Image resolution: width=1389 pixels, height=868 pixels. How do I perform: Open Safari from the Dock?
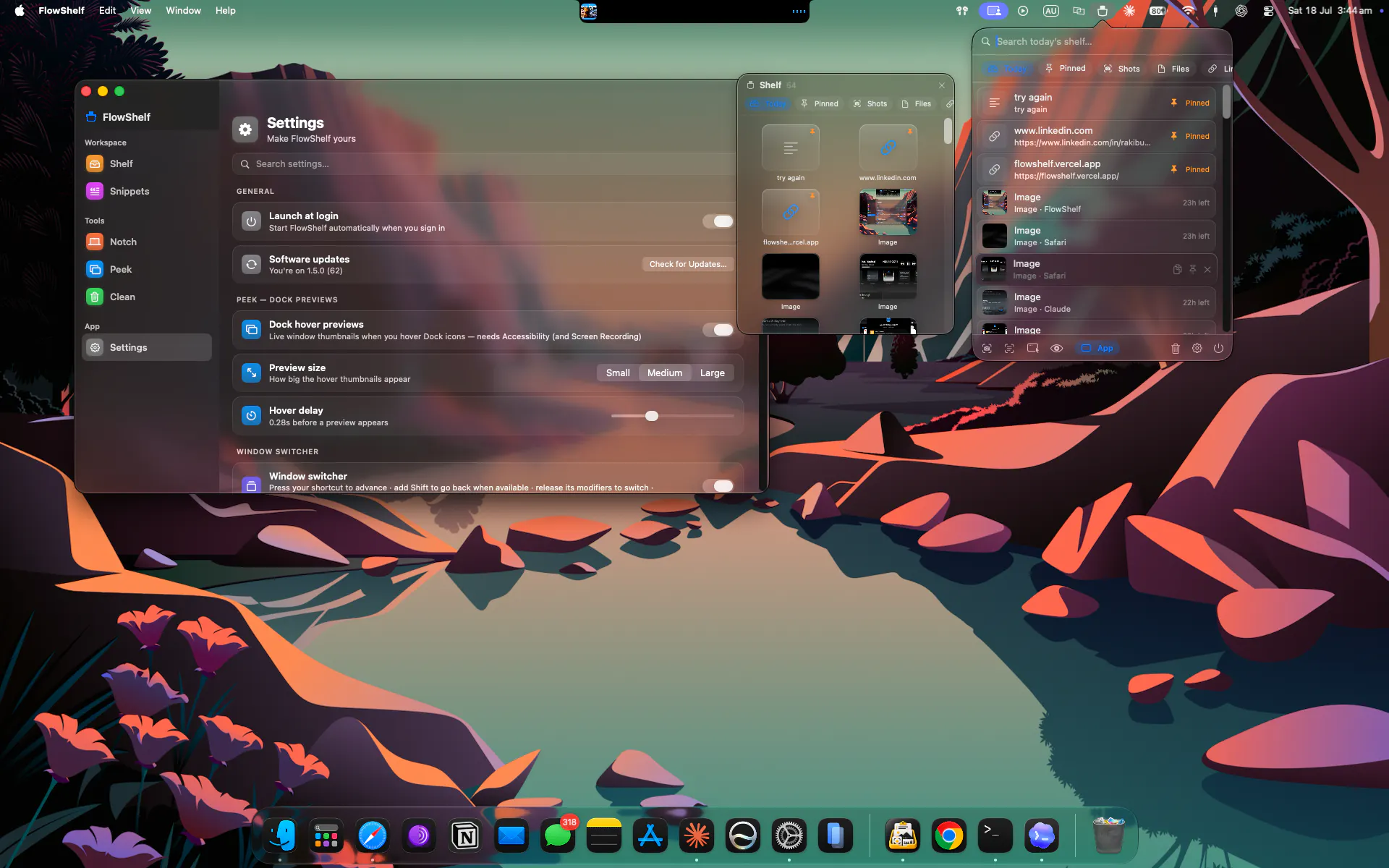pyautogui.click(x=373, y=836)
